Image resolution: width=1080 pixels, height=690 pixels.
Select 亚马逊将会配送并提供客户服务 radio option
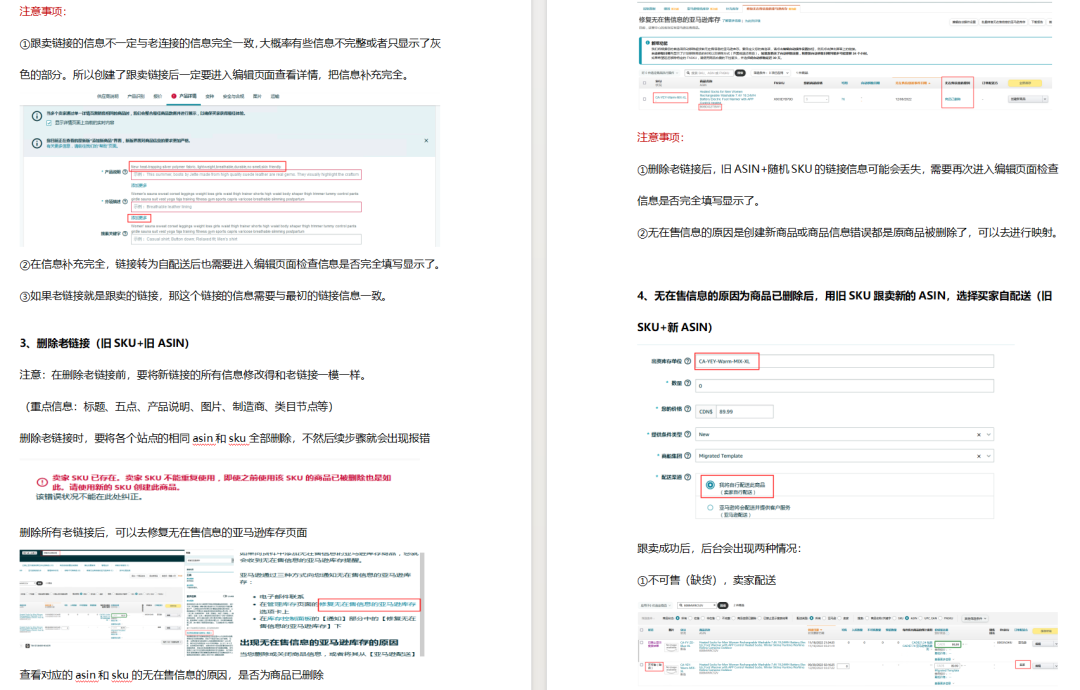(x=711, y=510)
